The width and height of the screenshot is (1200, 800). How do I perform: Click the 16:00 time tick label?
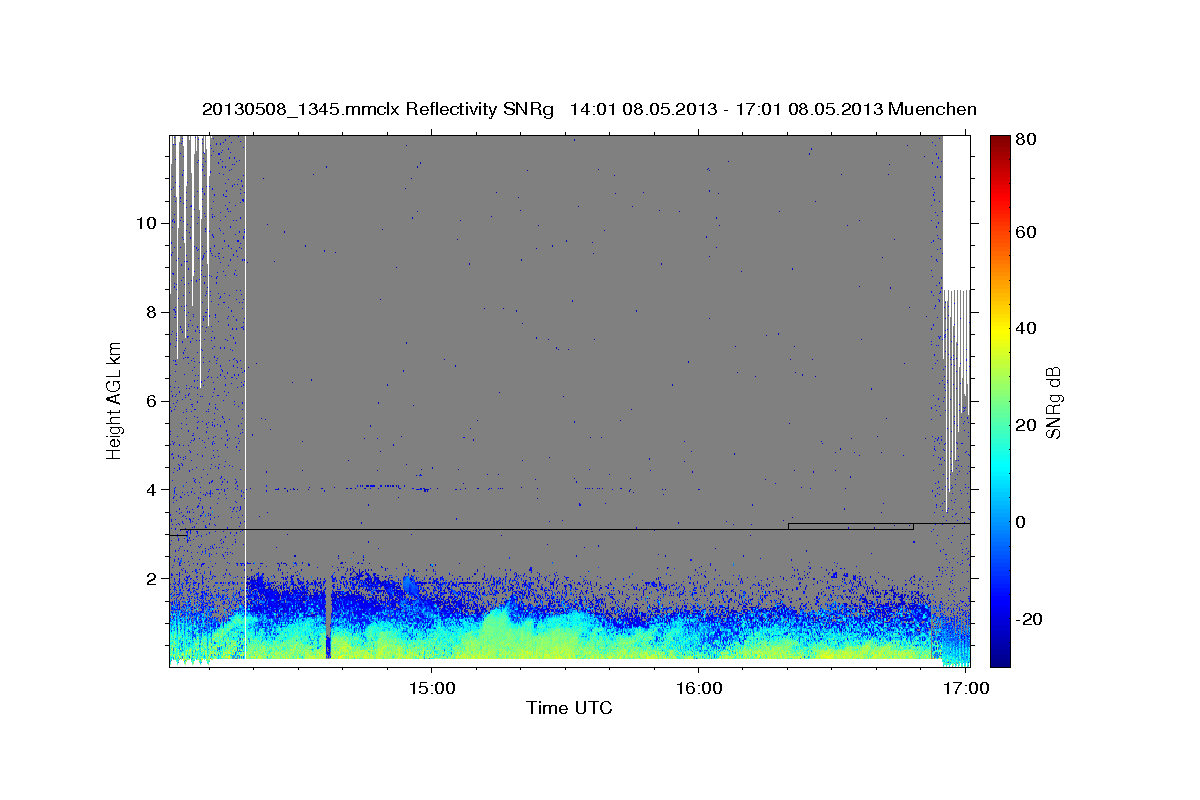[698, 688]
